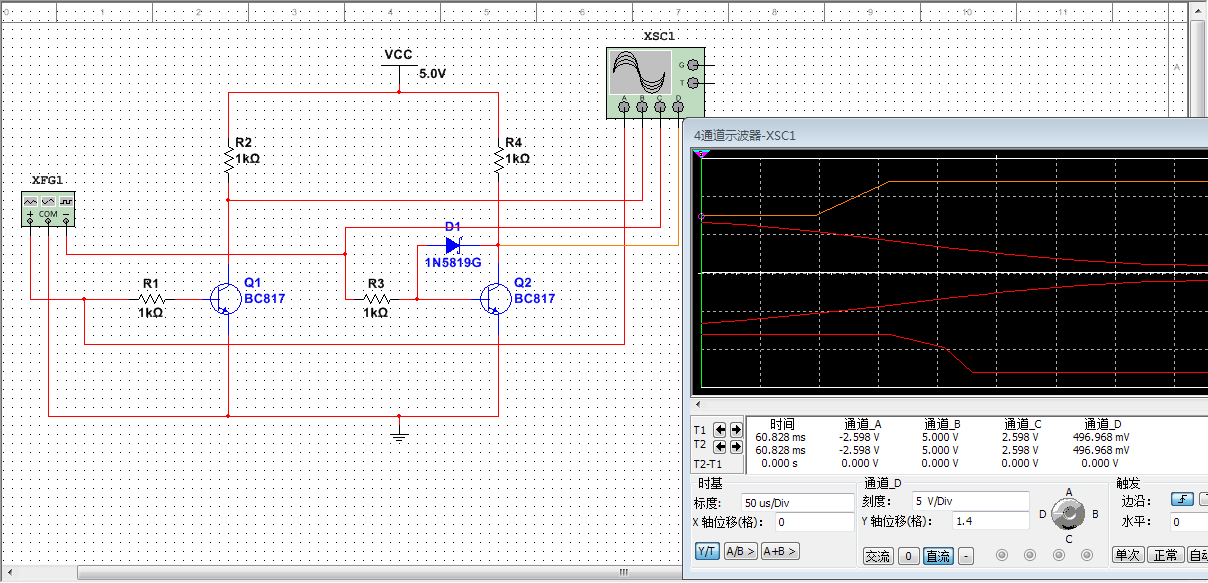Select rising edge trigger button

[x=1184, y=500]
